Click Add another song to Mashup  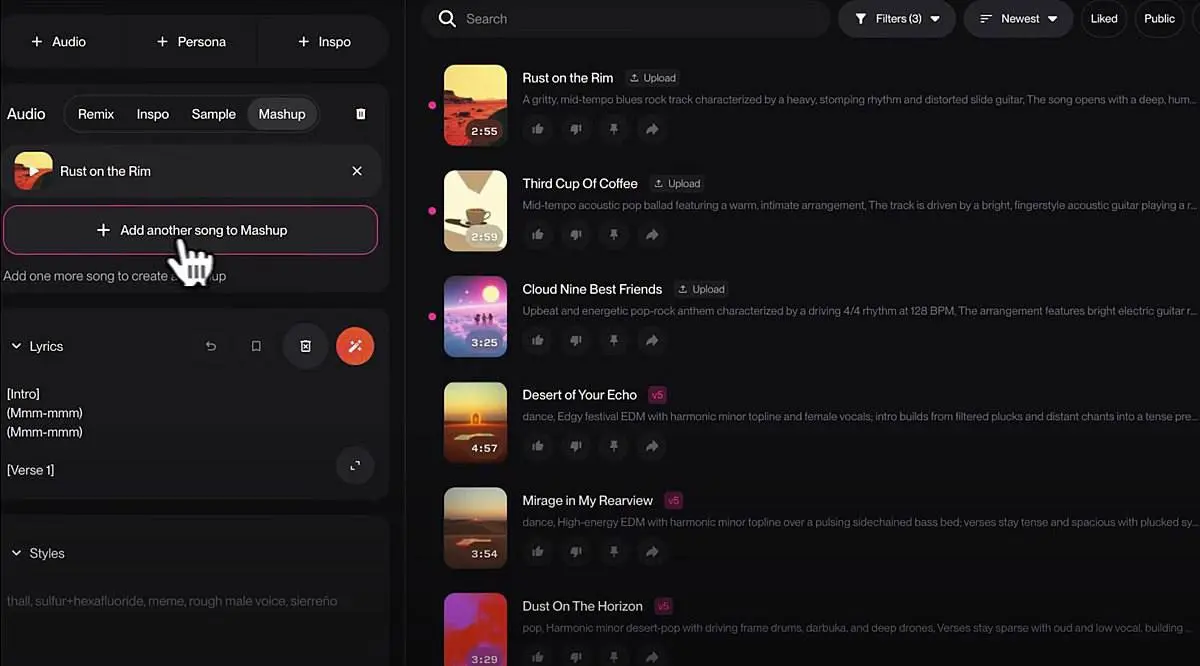click(x=191, y=230)
